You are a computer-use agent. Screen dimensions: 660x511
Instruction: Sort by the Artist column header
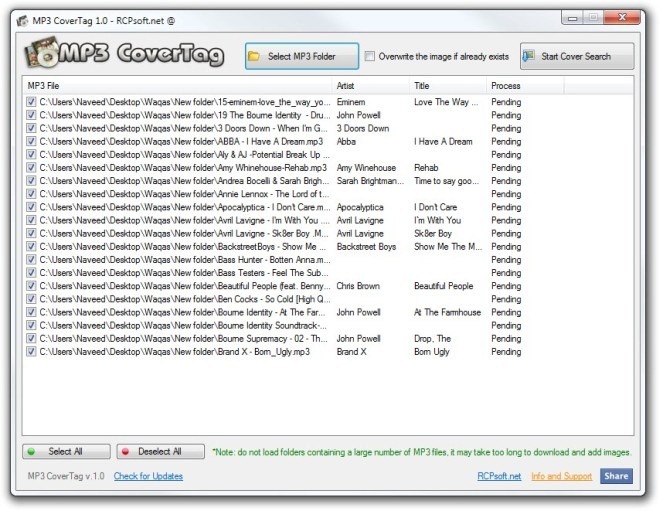tap(370, 85)
